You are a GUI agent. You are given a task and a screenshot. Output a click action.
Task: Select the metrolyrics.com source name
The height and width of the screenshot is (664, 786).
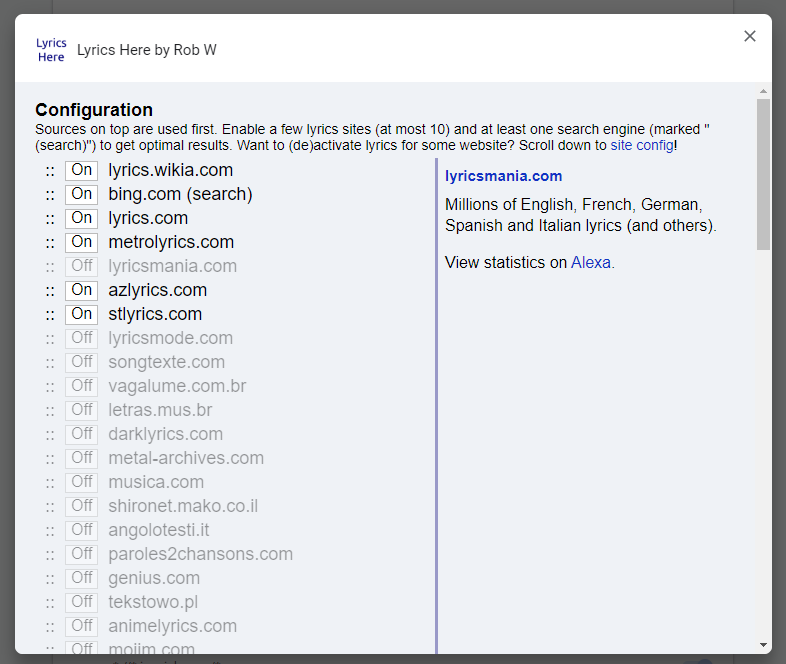pyautogui.click(x=171, y=243)
